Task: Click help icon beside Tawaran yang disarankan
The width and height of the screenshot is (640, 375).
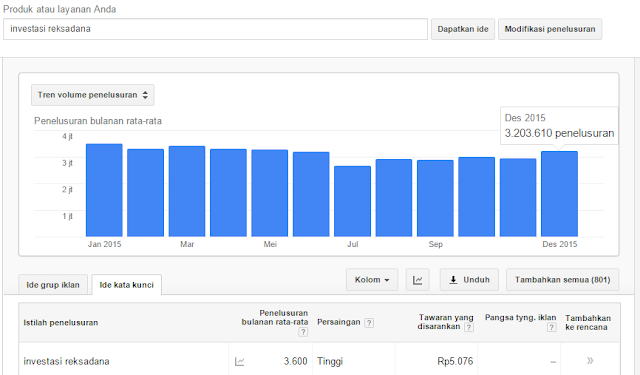Action: pos(469,327)
